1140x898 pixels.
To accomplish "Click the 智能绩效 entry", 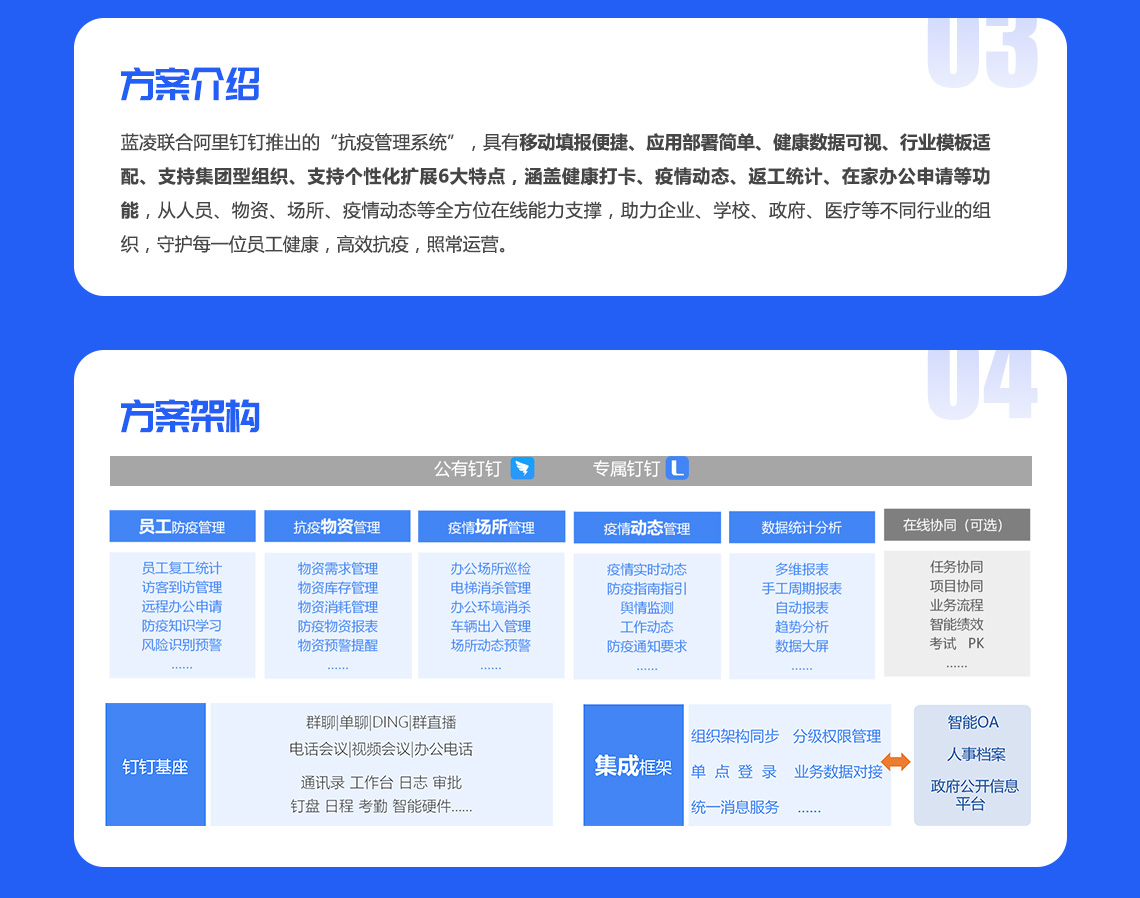I will (x=957, y=625).
